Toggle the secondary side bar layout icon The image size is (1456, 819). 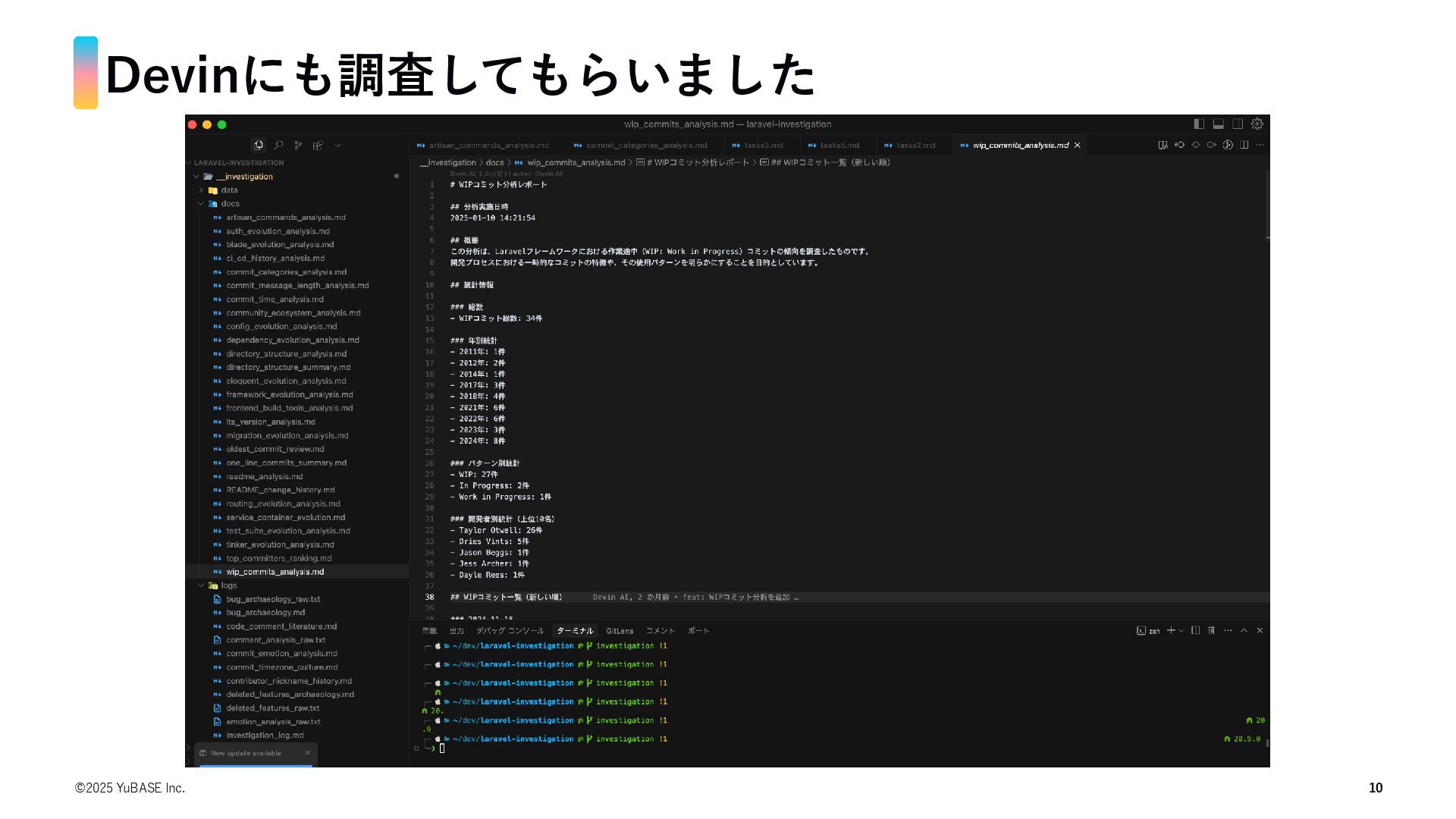(x=1238, y=124)
